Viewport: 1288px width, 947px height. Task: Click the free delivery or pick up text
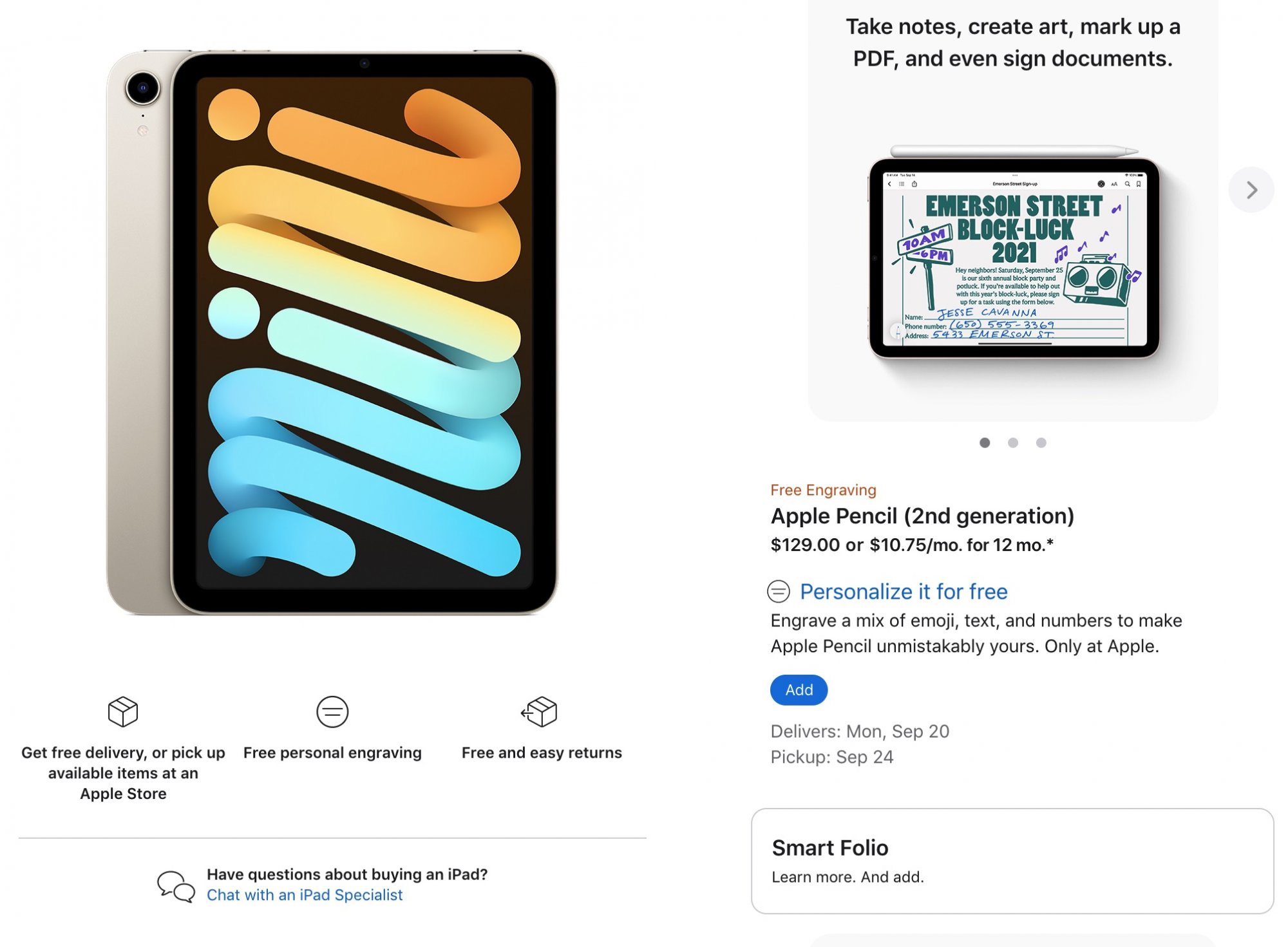pos(123,773)
